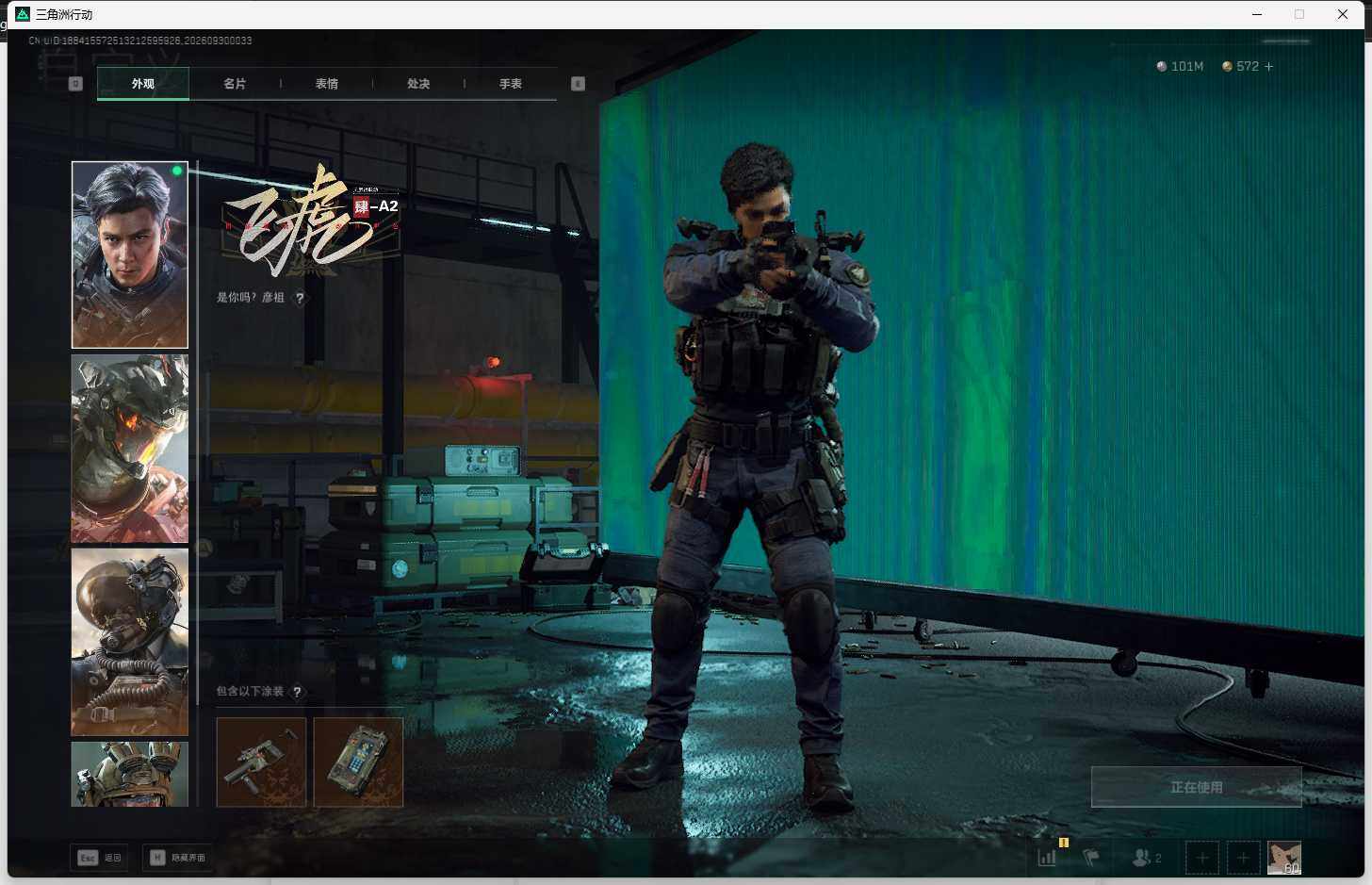Viewport: 1372px width, 885px height.
Task: Click the second empty squad slot plus
Action: [x=1243, y=858]
